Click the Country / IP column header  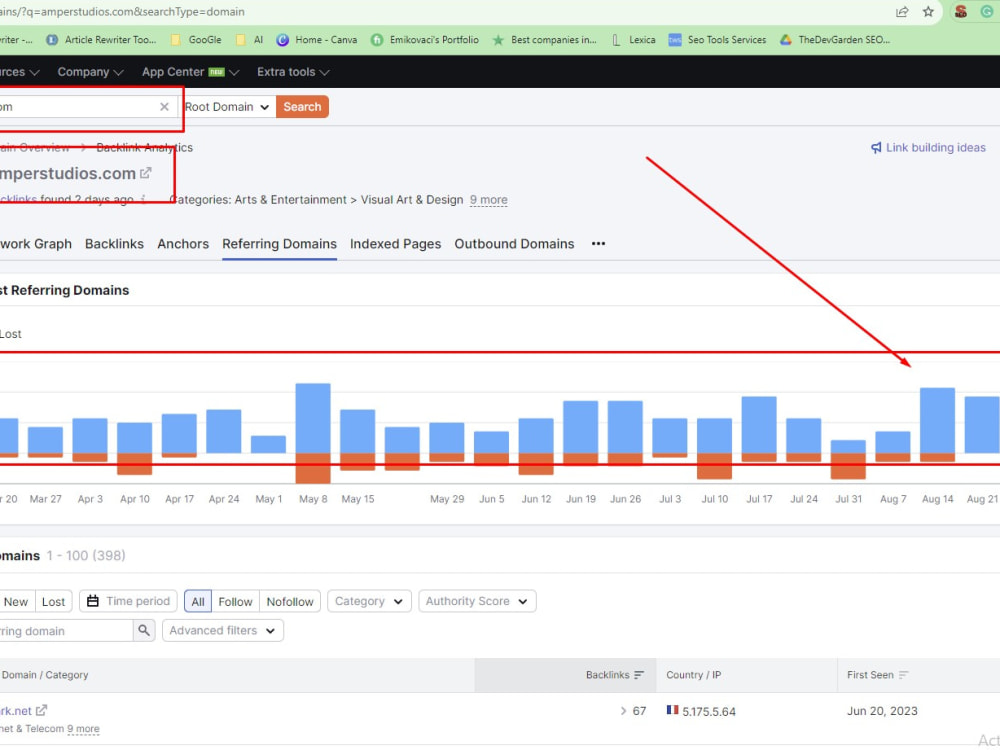click(693, 675)
